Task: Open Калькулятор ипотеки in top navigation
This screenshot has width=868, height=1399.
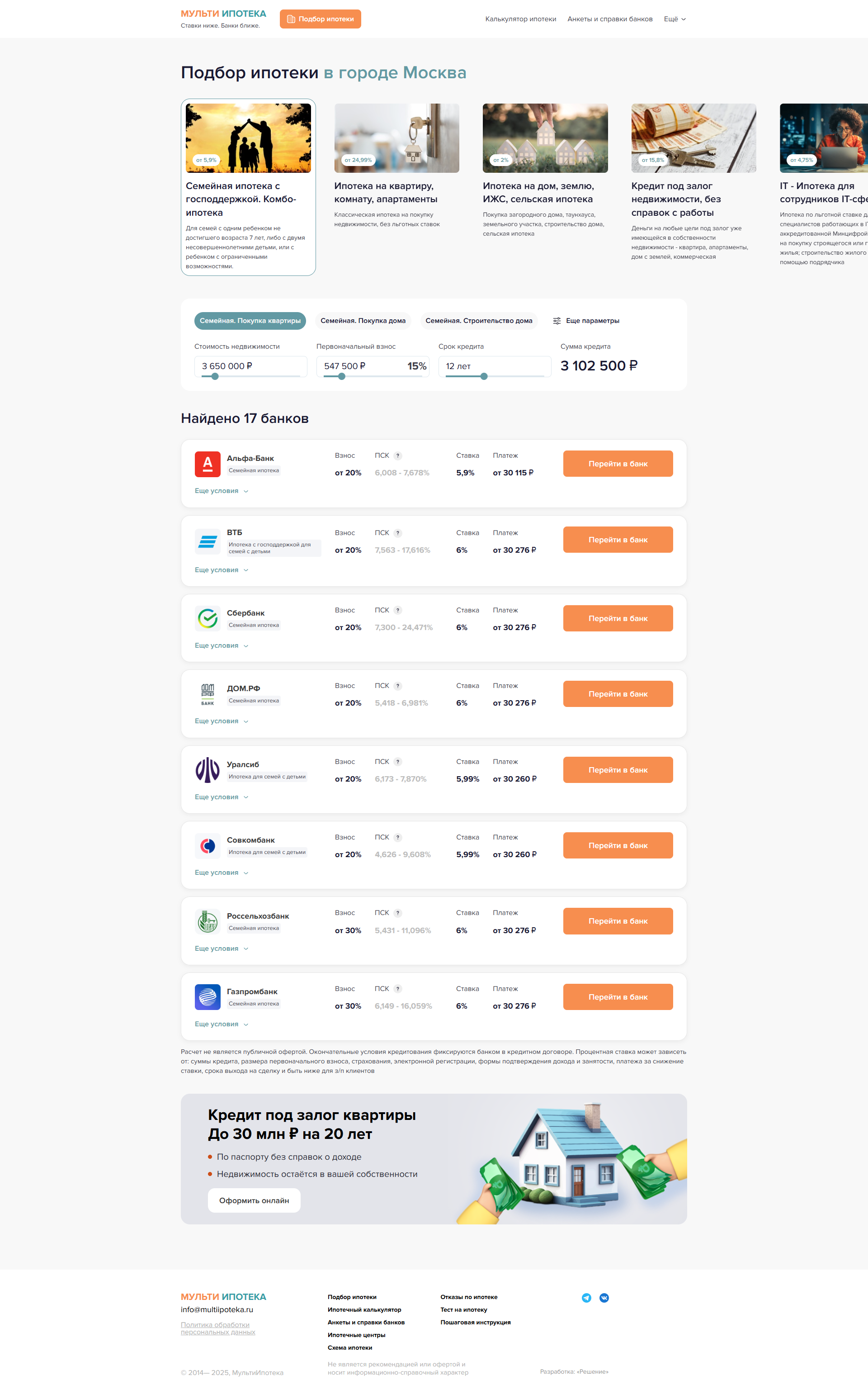Action: [521, 19]
